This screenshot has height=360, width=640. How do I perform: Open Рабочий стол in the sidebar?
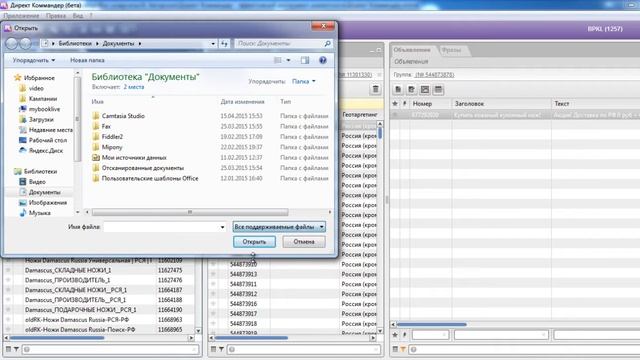tap(47, 140)
